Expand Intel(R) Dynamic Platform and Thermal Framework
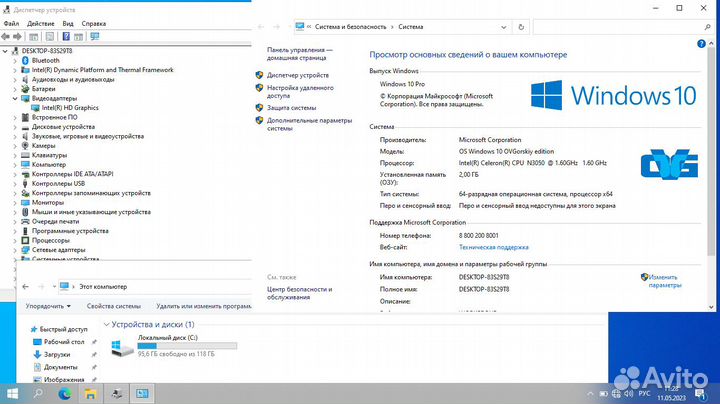 tap(15, 70)
